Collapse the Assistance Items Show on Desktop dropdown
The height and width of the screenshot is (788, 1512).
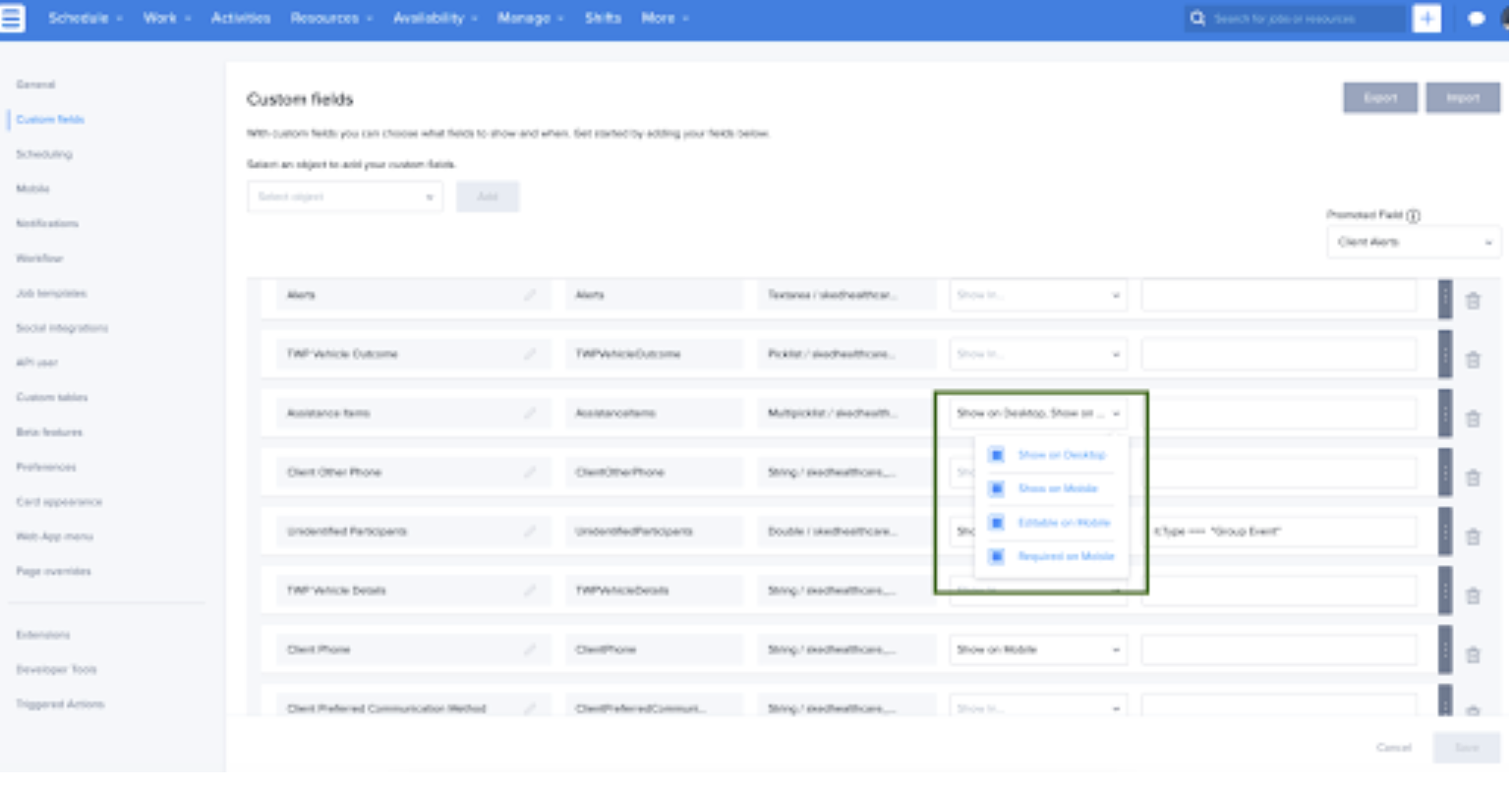click(x=1038, y=413)
